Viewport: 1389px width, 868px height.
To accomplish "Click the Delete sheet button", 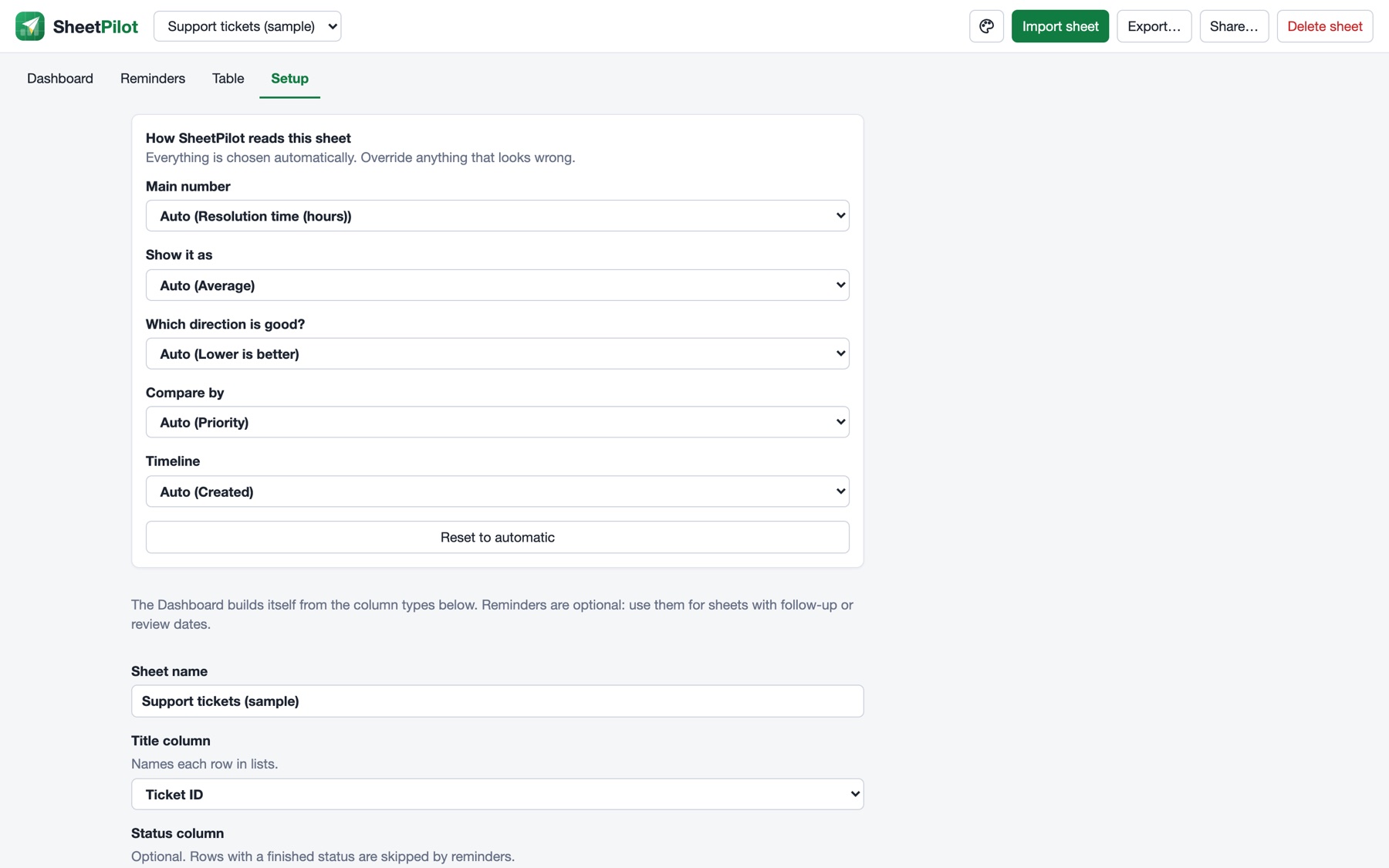I will [x=1325, y=26].
